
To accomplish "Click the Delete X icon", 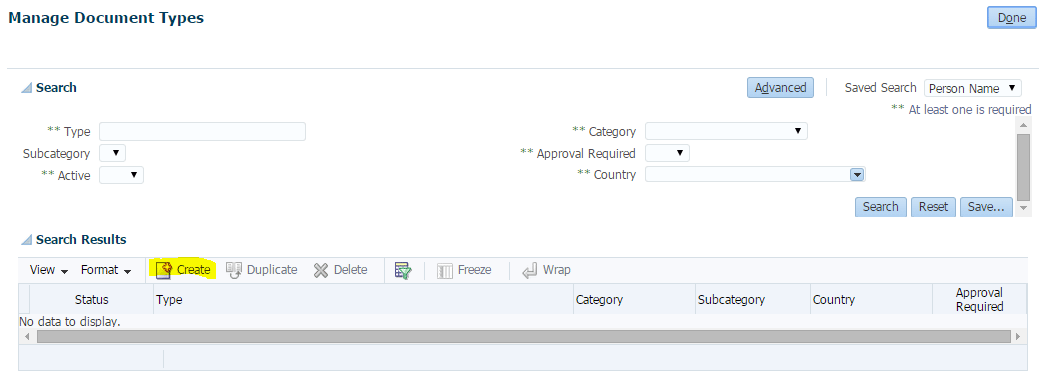I will (x=321, y=270).
